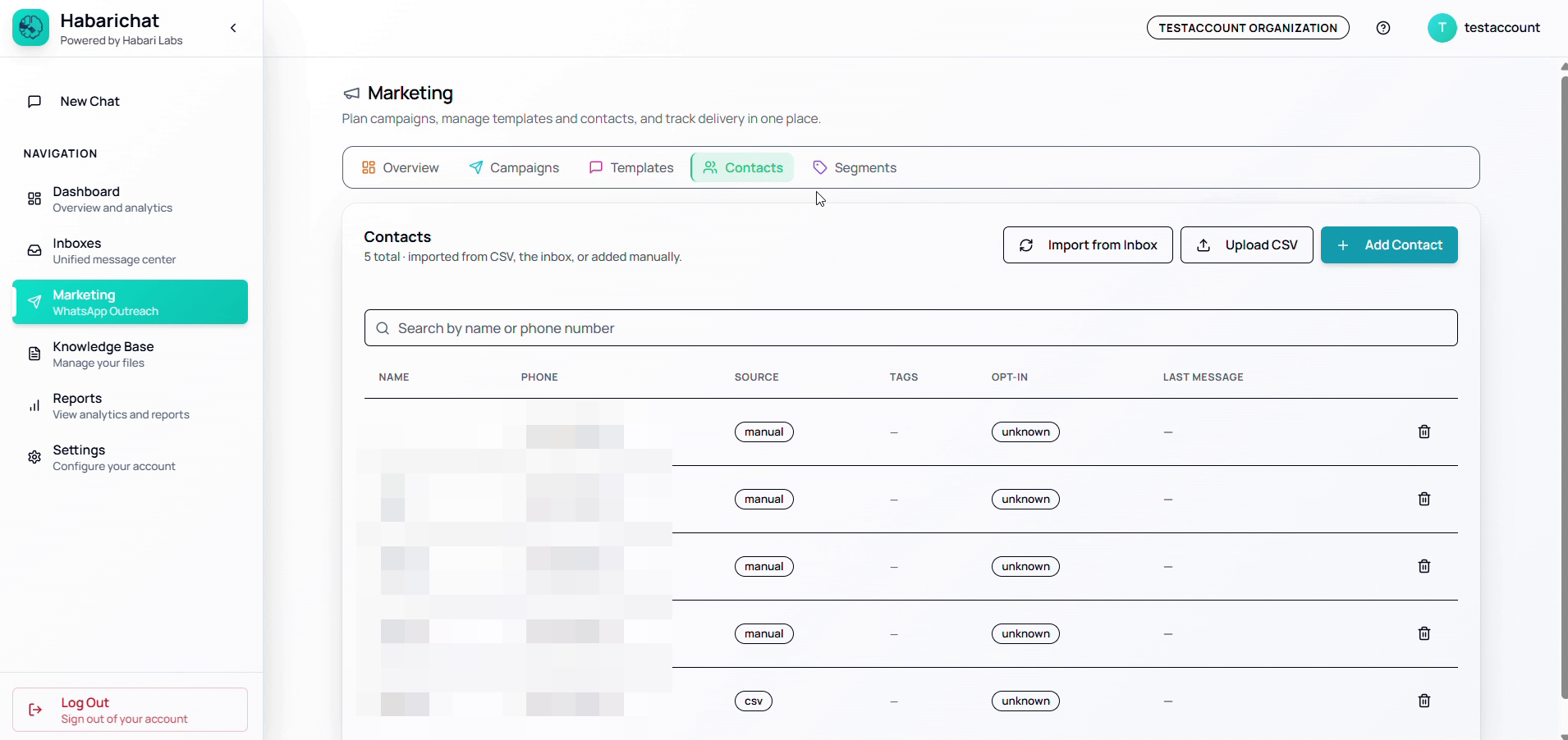This screenshot has width=1568, height=740.
Task: Click the LAST MESSAGE column header
Action: (1204, 377)
